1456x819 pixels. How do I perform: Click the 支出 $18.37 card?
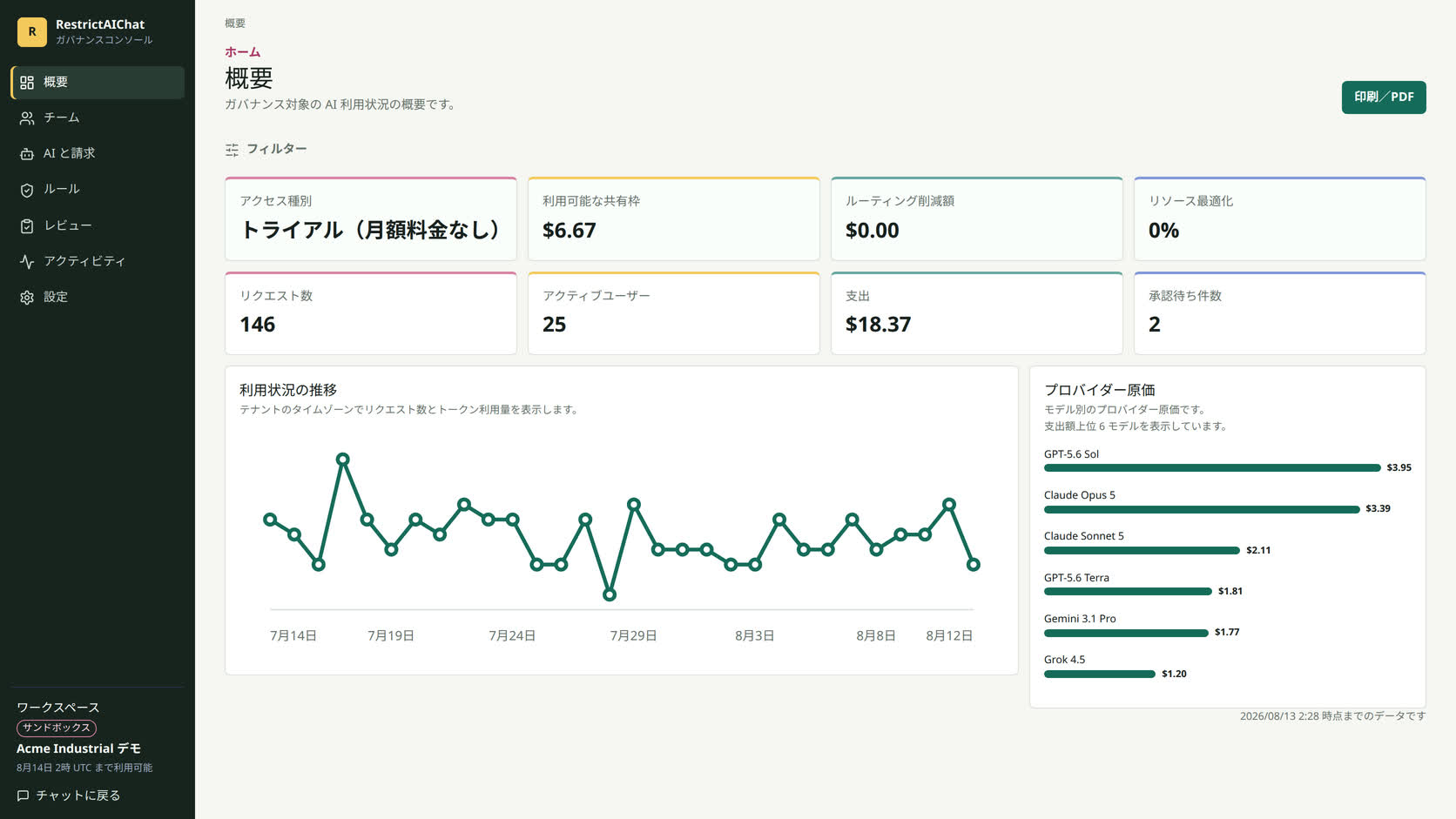(x=977, y=313)
